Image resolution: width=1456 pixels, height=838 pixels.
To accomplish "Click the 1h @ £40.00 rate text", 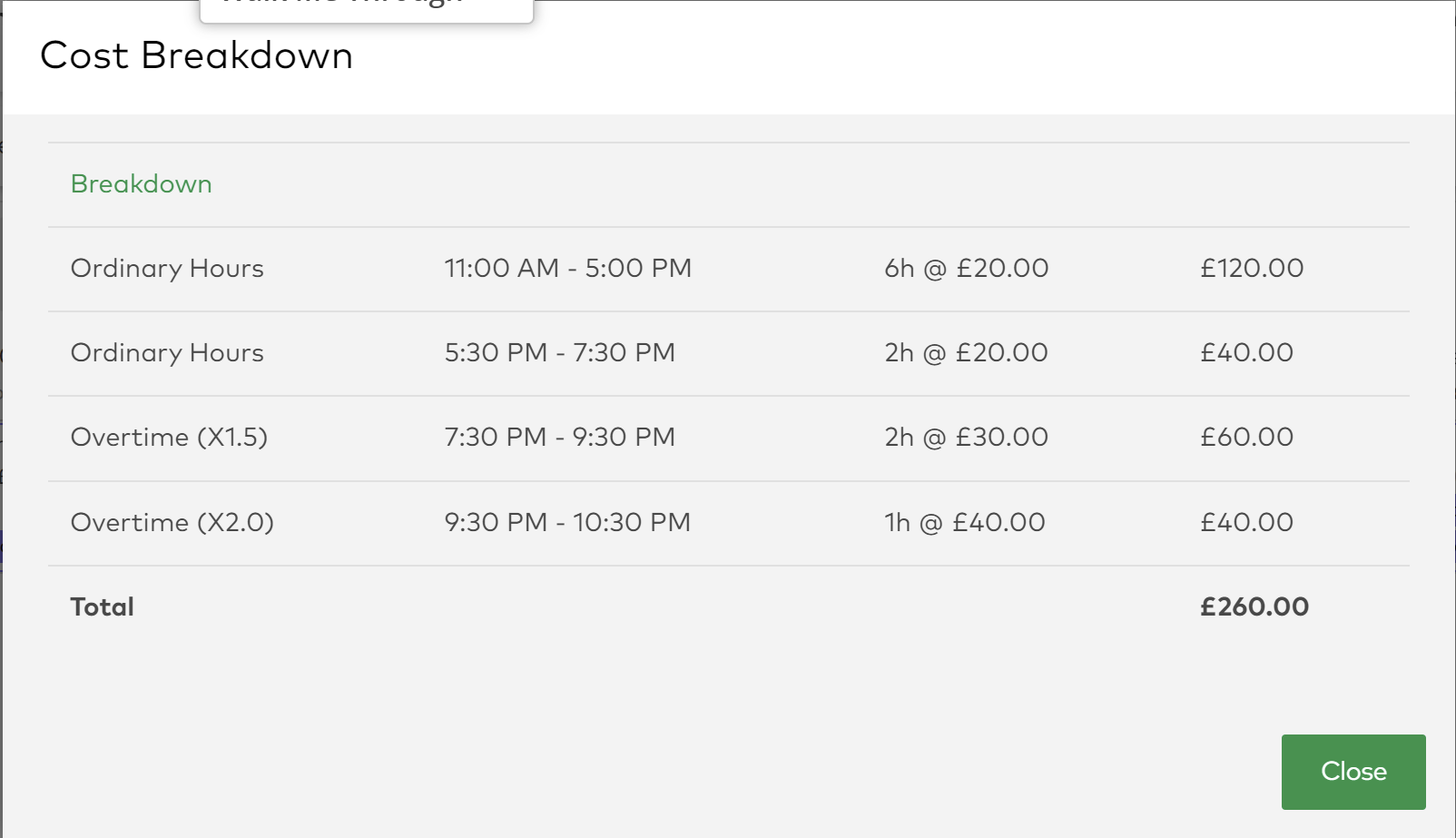I will click(964, 522).
